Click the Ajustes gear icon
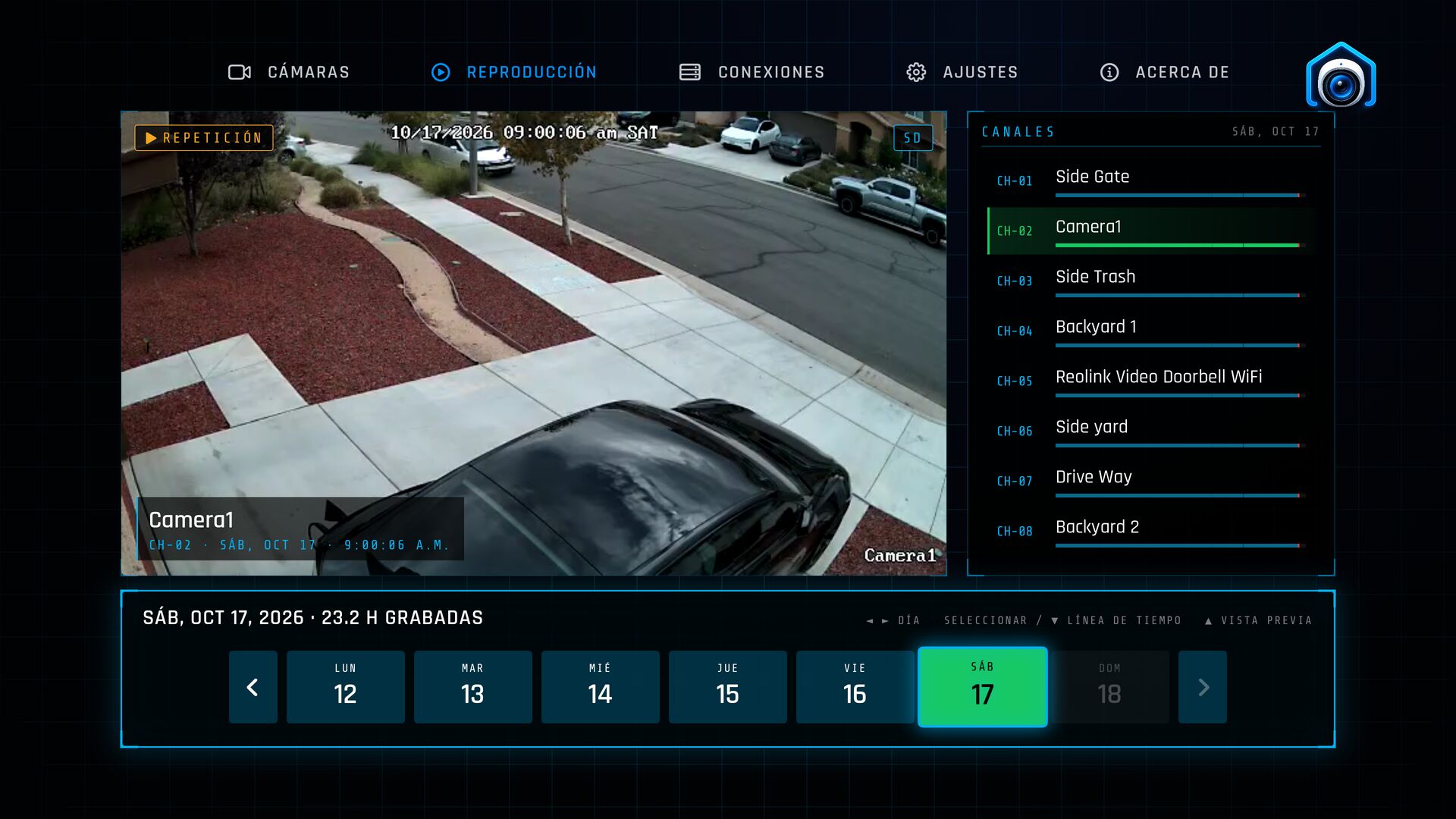Screen dimensions: 1456x819 click(916, 72)
